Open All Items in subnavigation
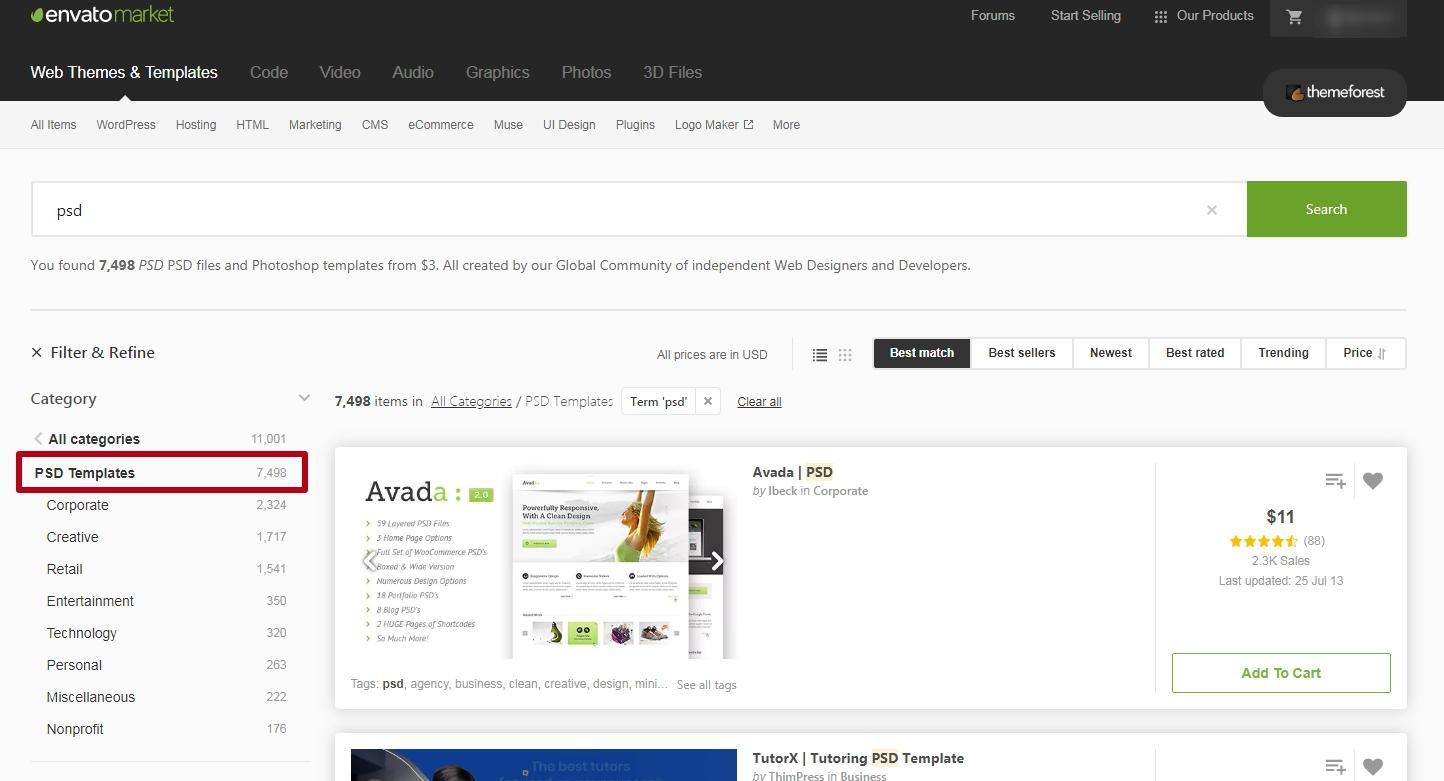This screenshot has width=1444, height=781. click(x=53, y=125)
